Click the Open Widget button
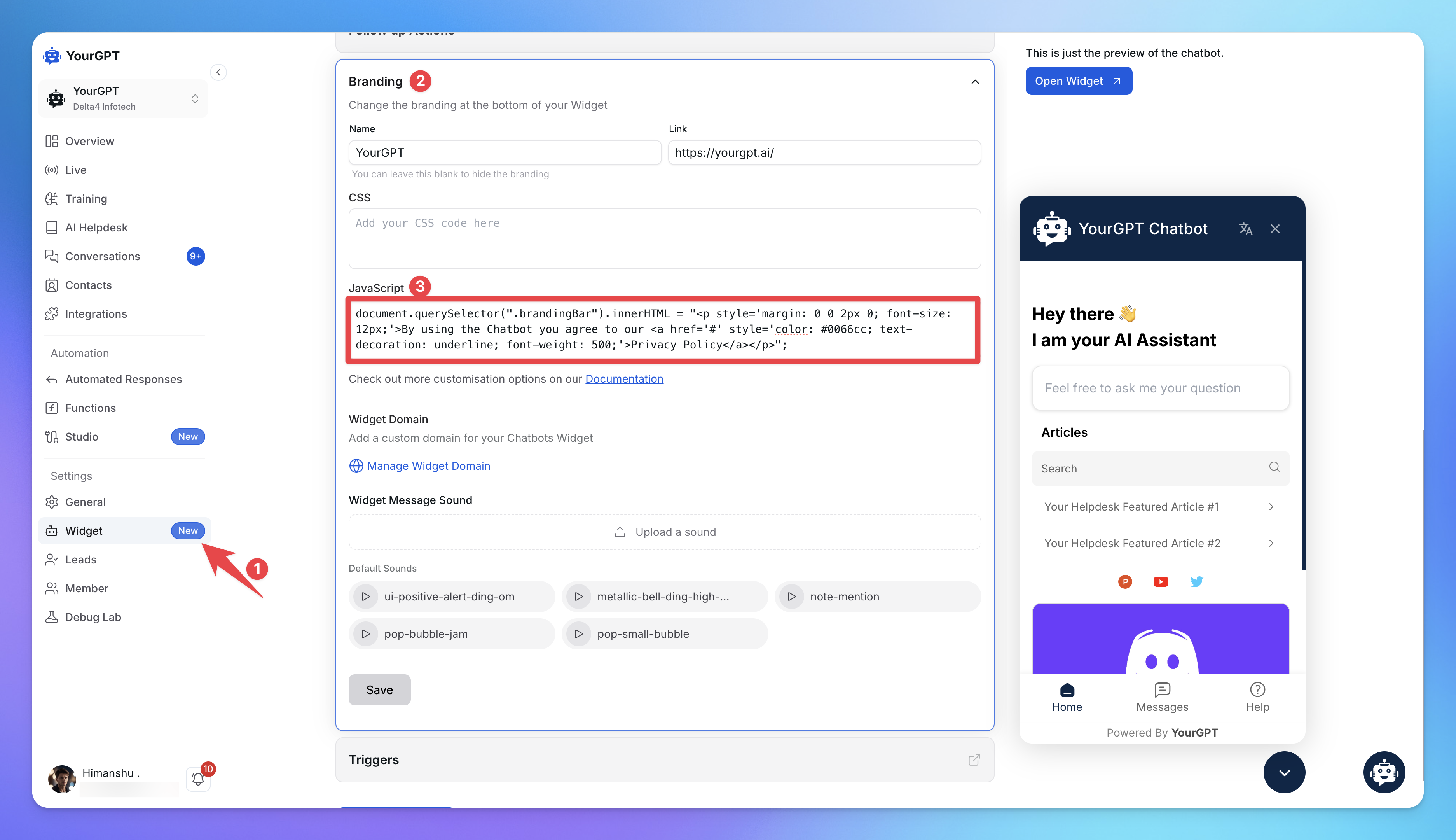This screenshot has width=1456, height=840. click(x=1078, y=81)
